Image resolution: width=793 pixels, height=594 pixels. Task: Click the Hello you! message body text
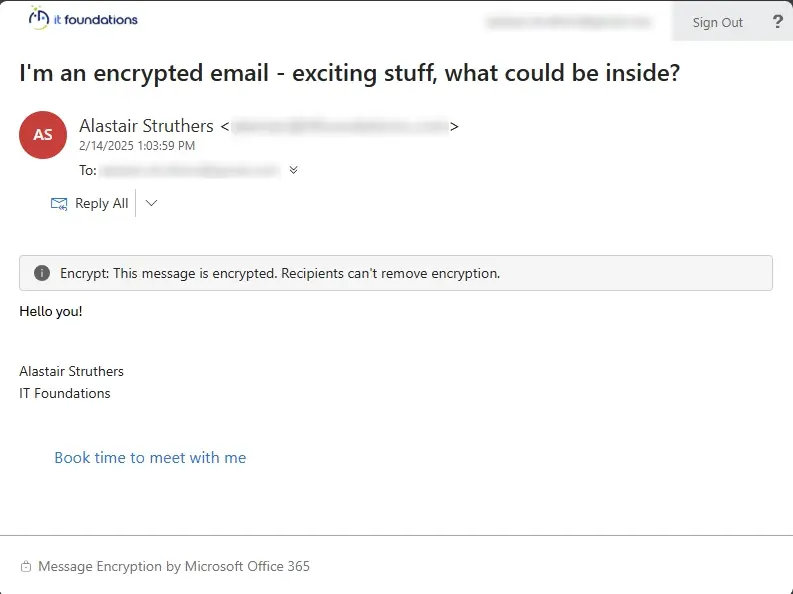pyautogui.click(x=51, y=311)
